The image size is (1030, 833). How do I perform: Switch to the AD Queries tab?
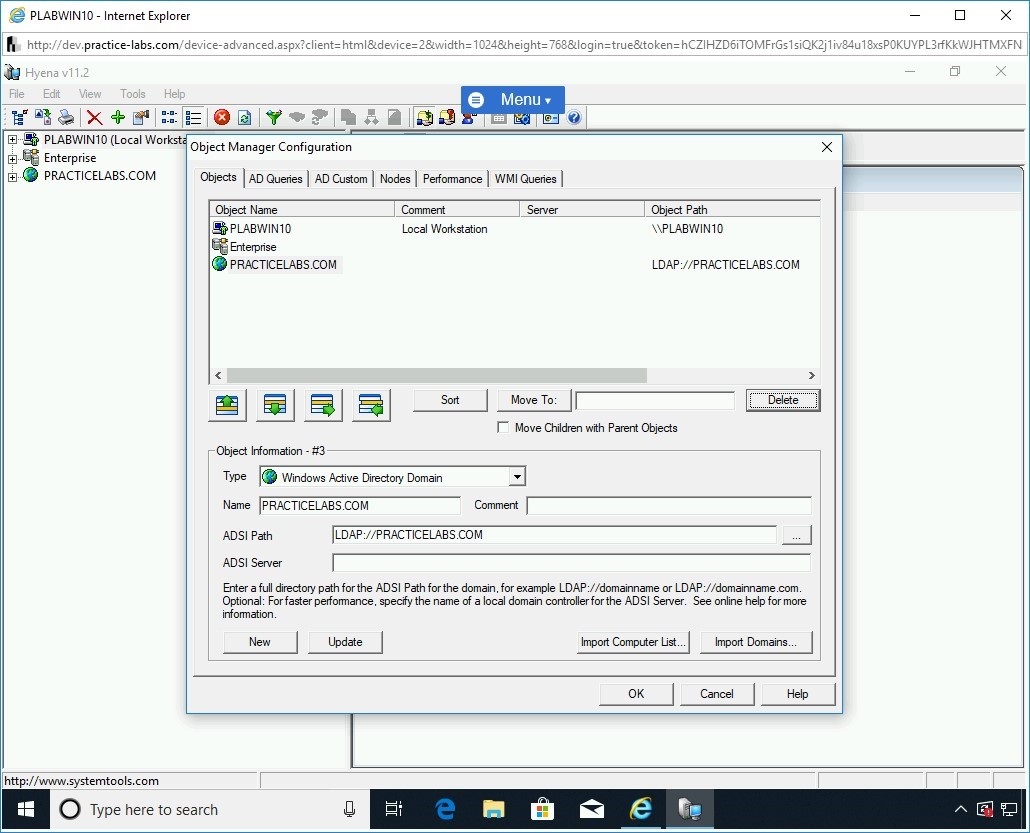275,179
